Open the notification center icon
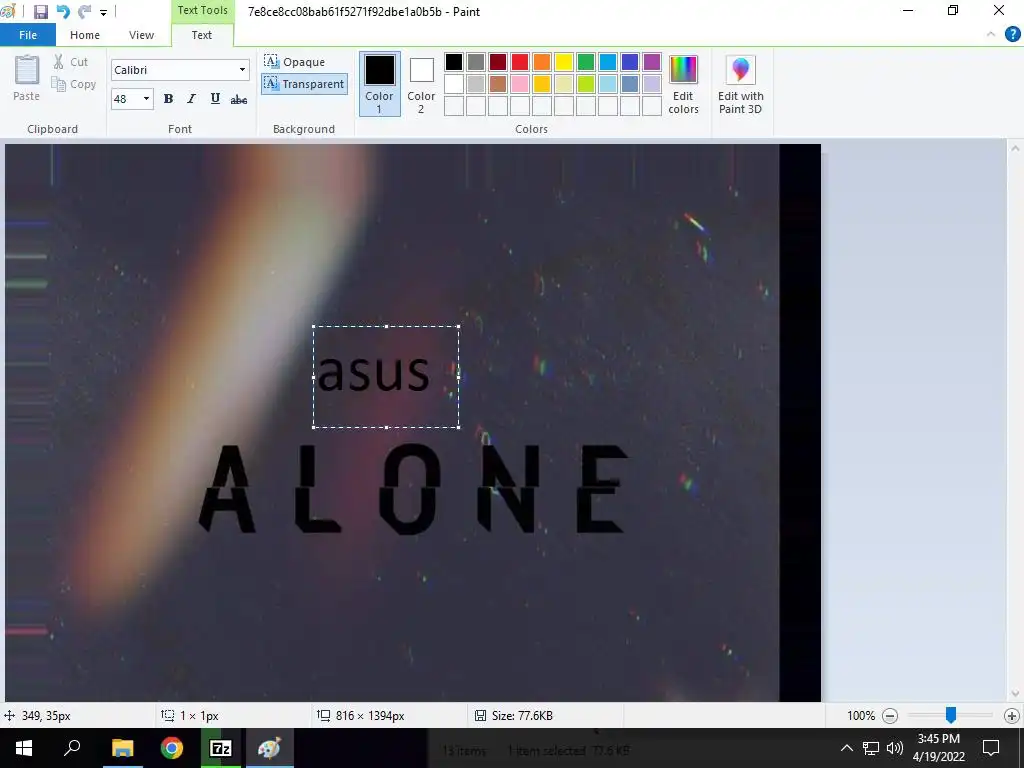This screenshot has width=1024, height=768. (991, 748)
